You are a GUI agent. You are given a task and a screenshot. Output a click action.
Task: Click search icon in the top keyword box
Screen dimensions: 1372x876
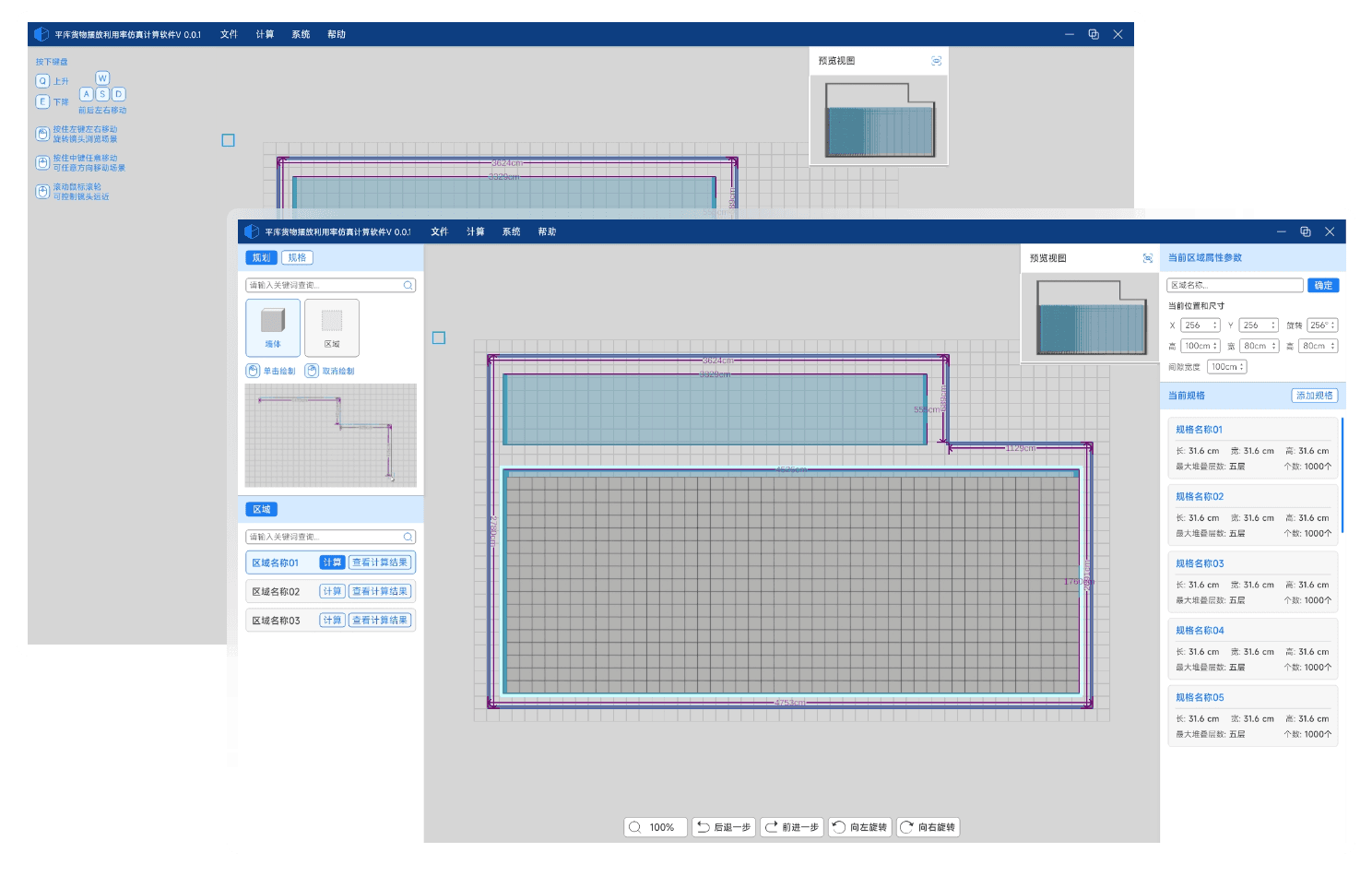[x=408, y=286]
